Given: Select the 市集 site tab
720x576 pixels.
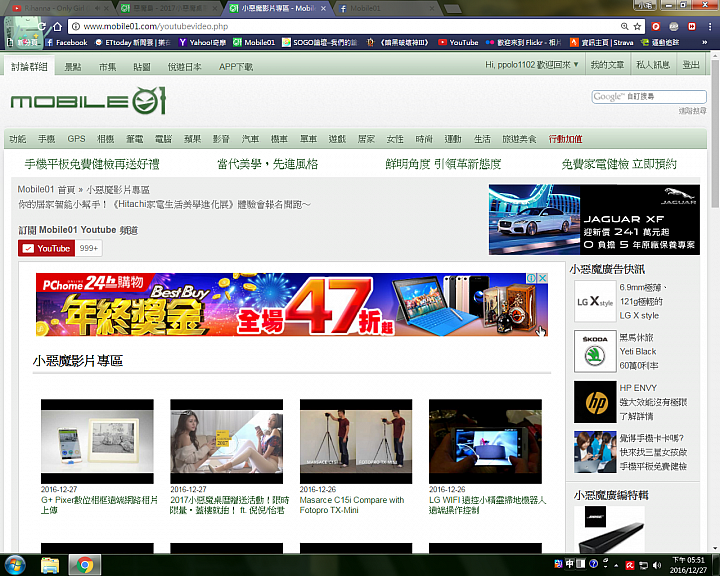Looking at the screenshot, I should pos(107,67).
